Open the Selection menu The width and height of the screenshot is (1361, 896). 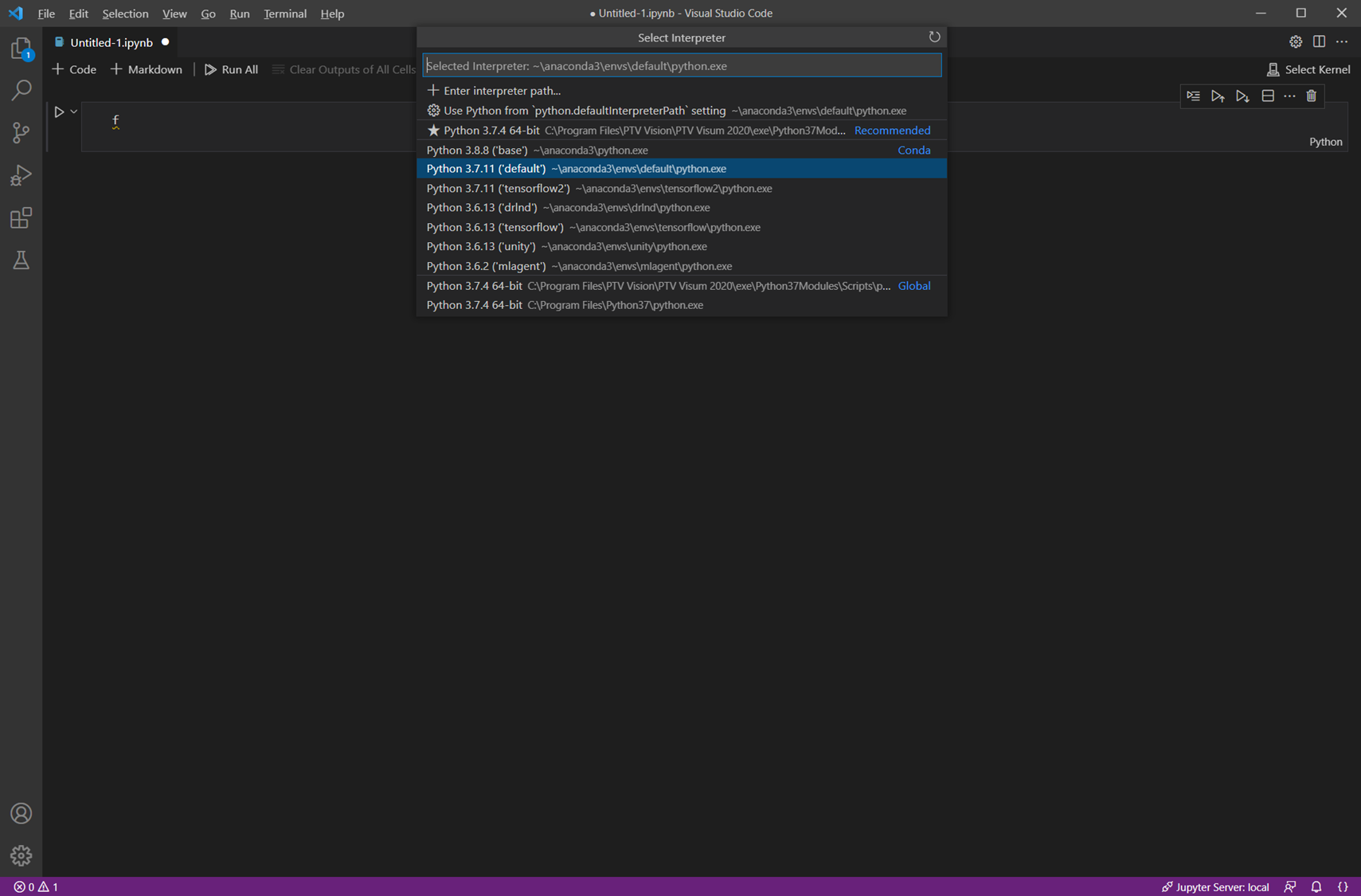pyautogui.click(x=125, y=14)
